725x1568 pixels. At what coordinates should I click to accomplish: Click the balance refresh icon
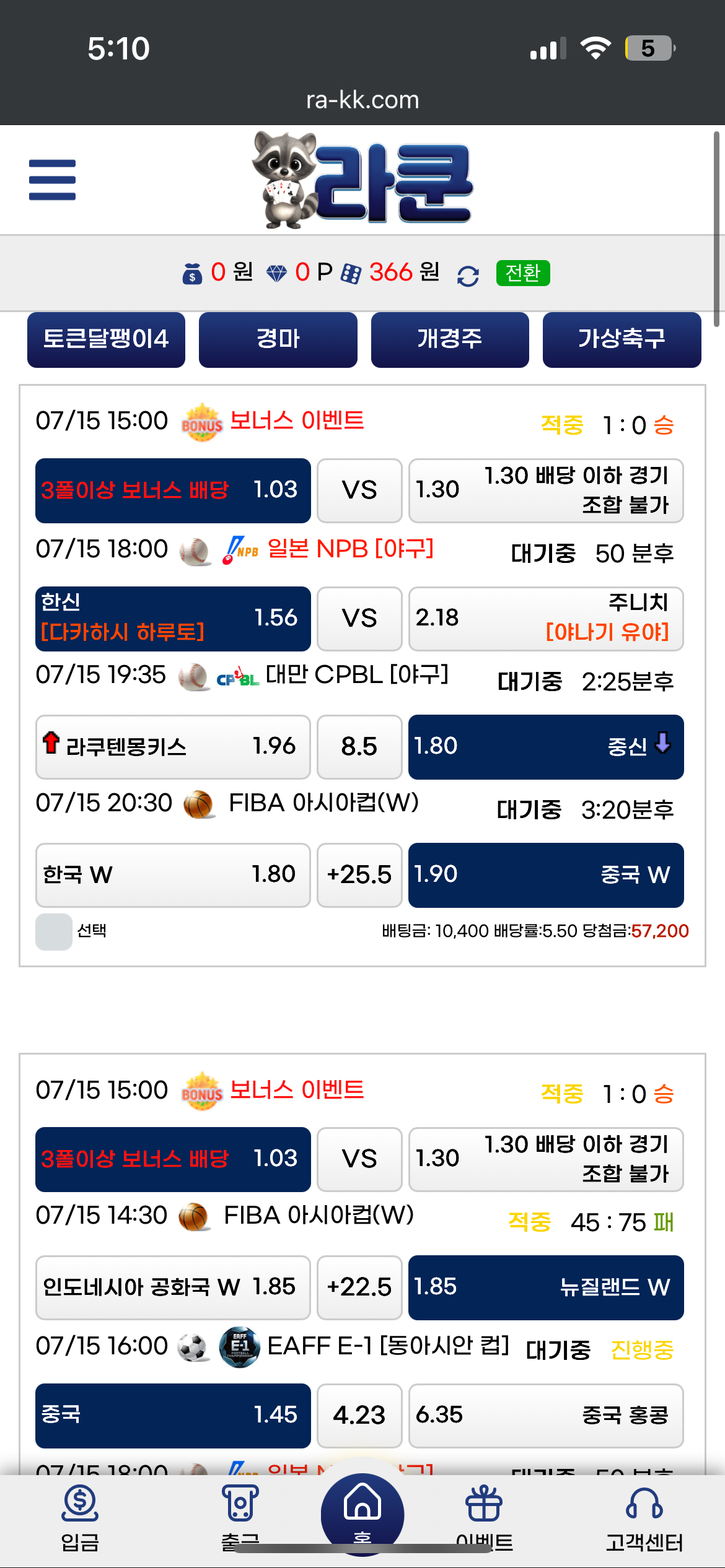point(468,276)
